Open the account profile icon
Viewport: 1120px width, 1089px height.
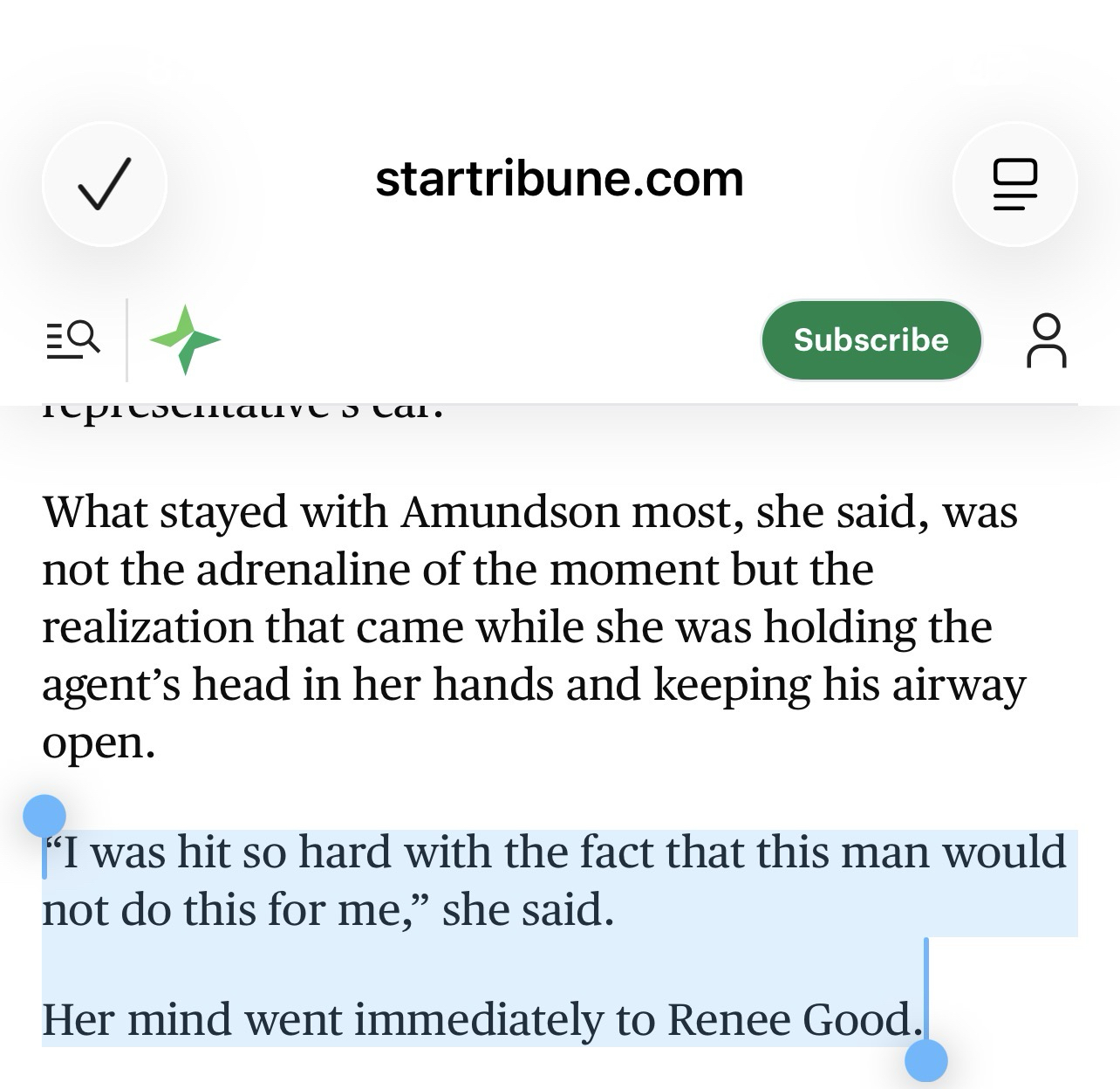1046,340
